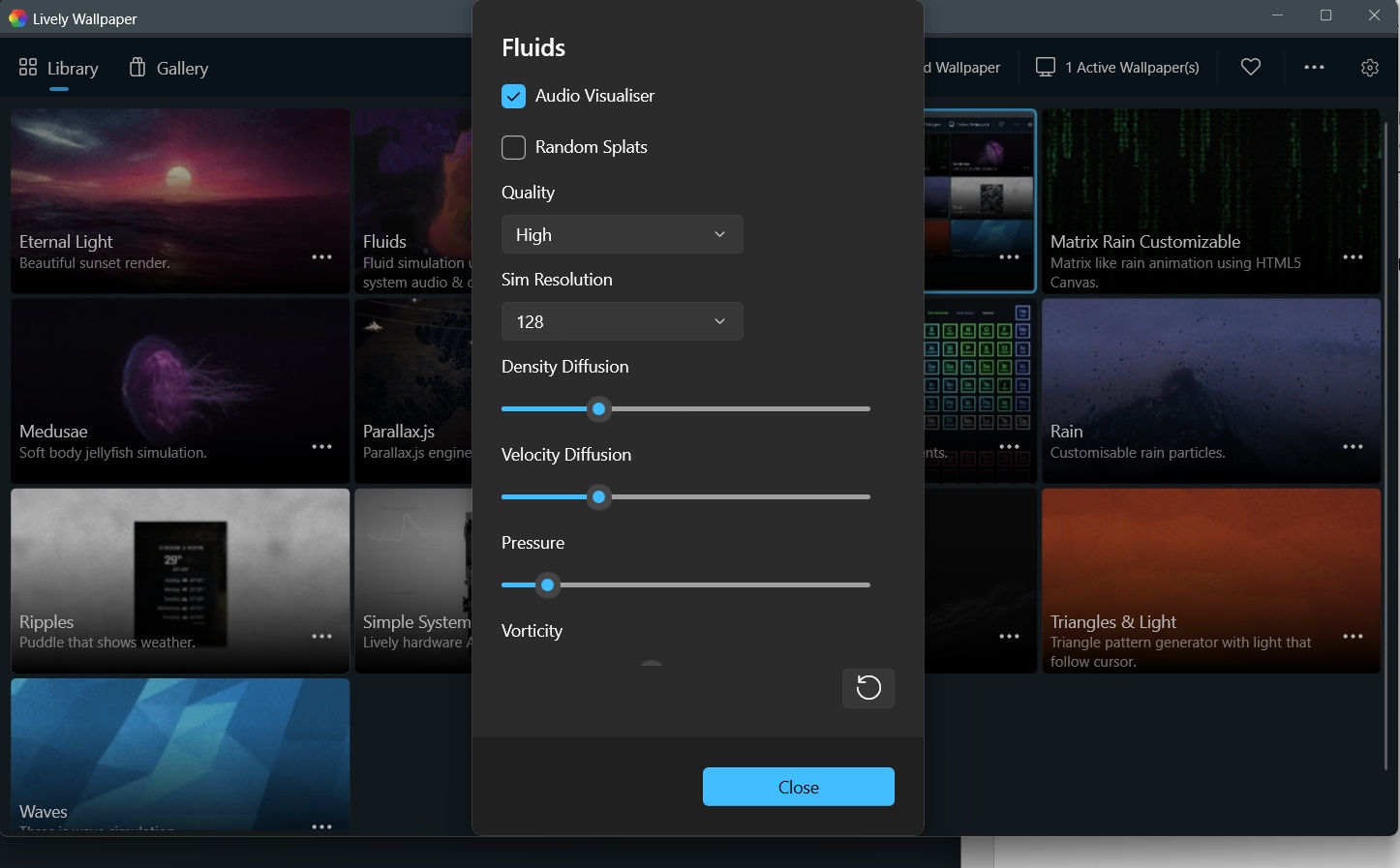Open more options for Medusae wallpaper
The height and width of the screenshot is (868, 1400).
click(x=322, y=447)
